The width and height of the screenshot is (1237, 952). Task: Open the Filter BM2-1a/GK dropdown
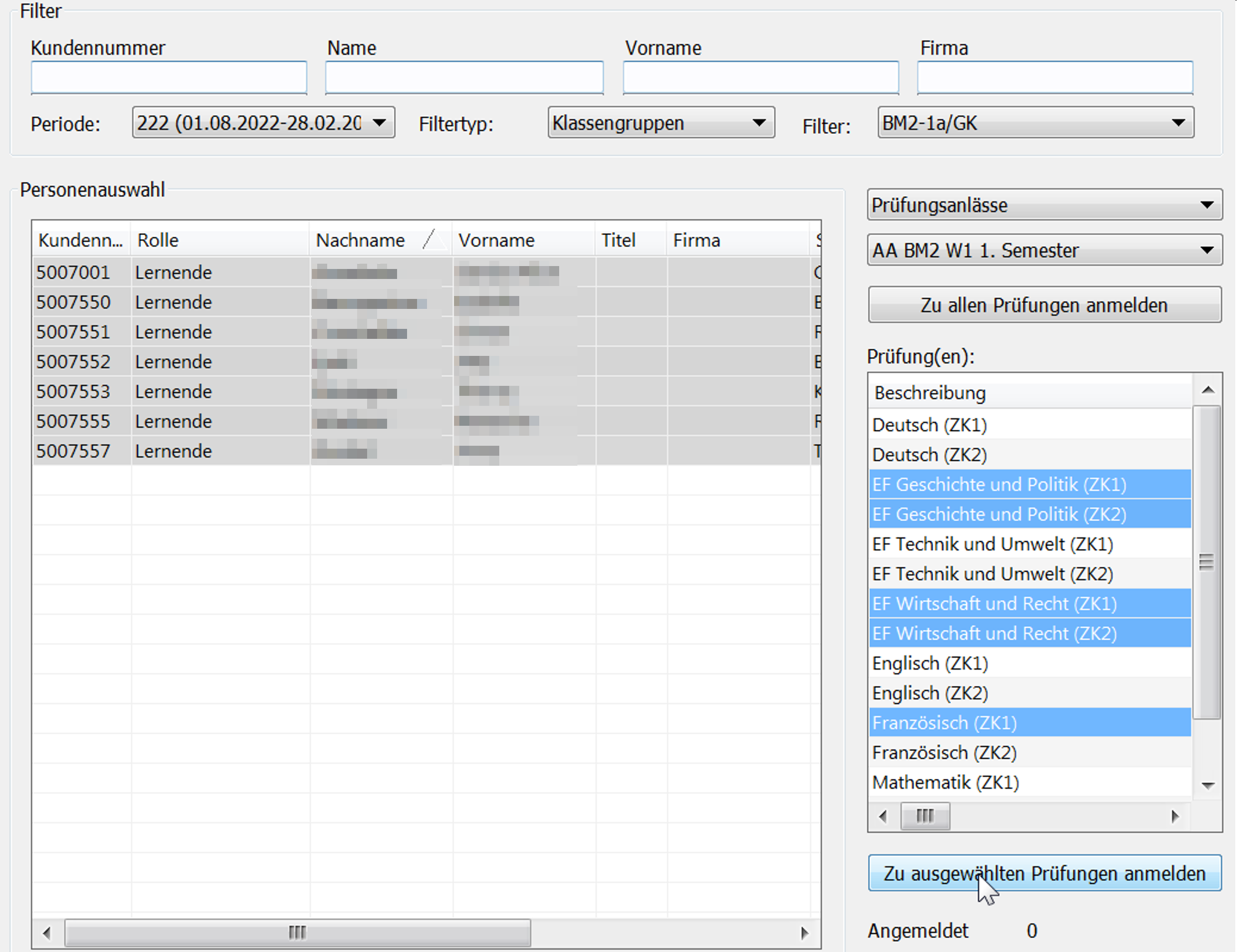[x=1034, y=123]
